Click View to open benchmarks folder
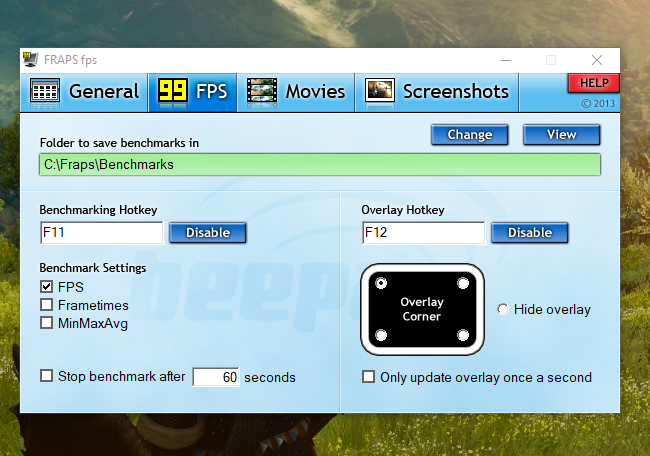Screen dimensions: 650x456 [x=562, y=135]
